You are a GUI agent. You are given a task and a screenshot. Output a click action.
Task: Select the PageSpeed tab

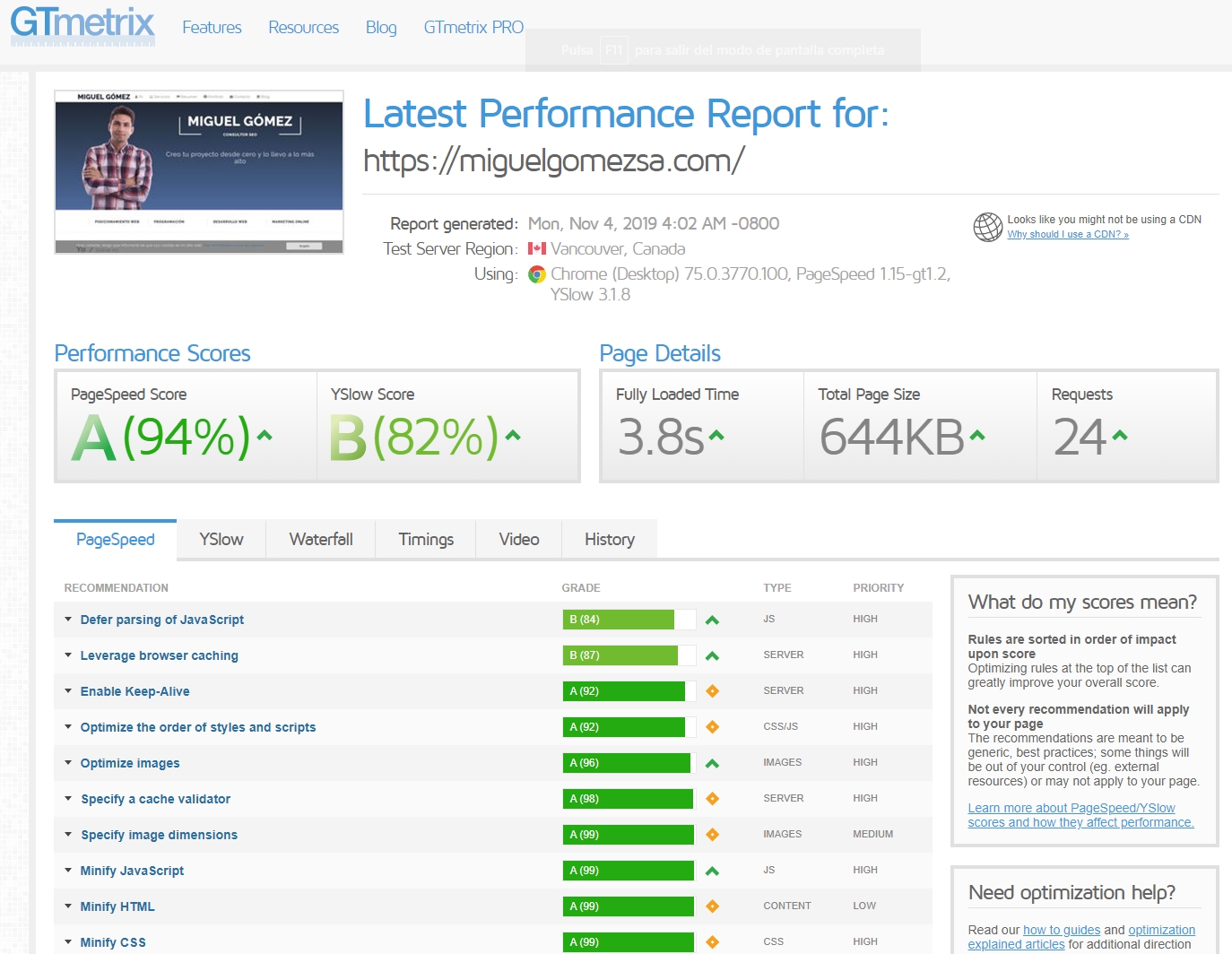[x=115, y=539]
